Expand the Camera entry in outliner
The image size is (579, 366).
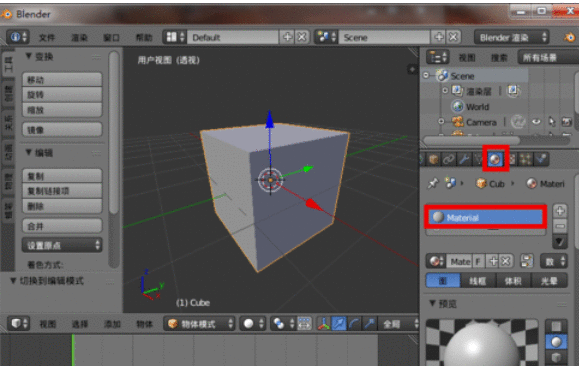(x=441, y=121)
